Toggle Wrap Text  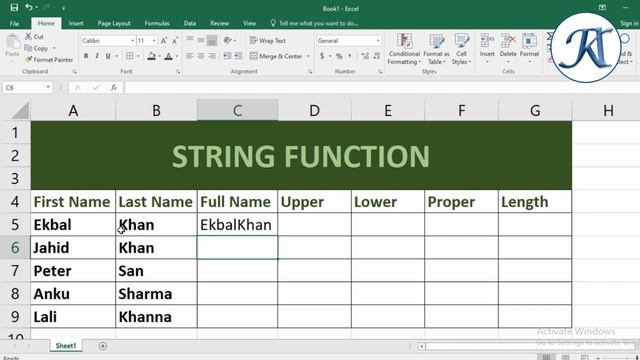click(267, 41)
